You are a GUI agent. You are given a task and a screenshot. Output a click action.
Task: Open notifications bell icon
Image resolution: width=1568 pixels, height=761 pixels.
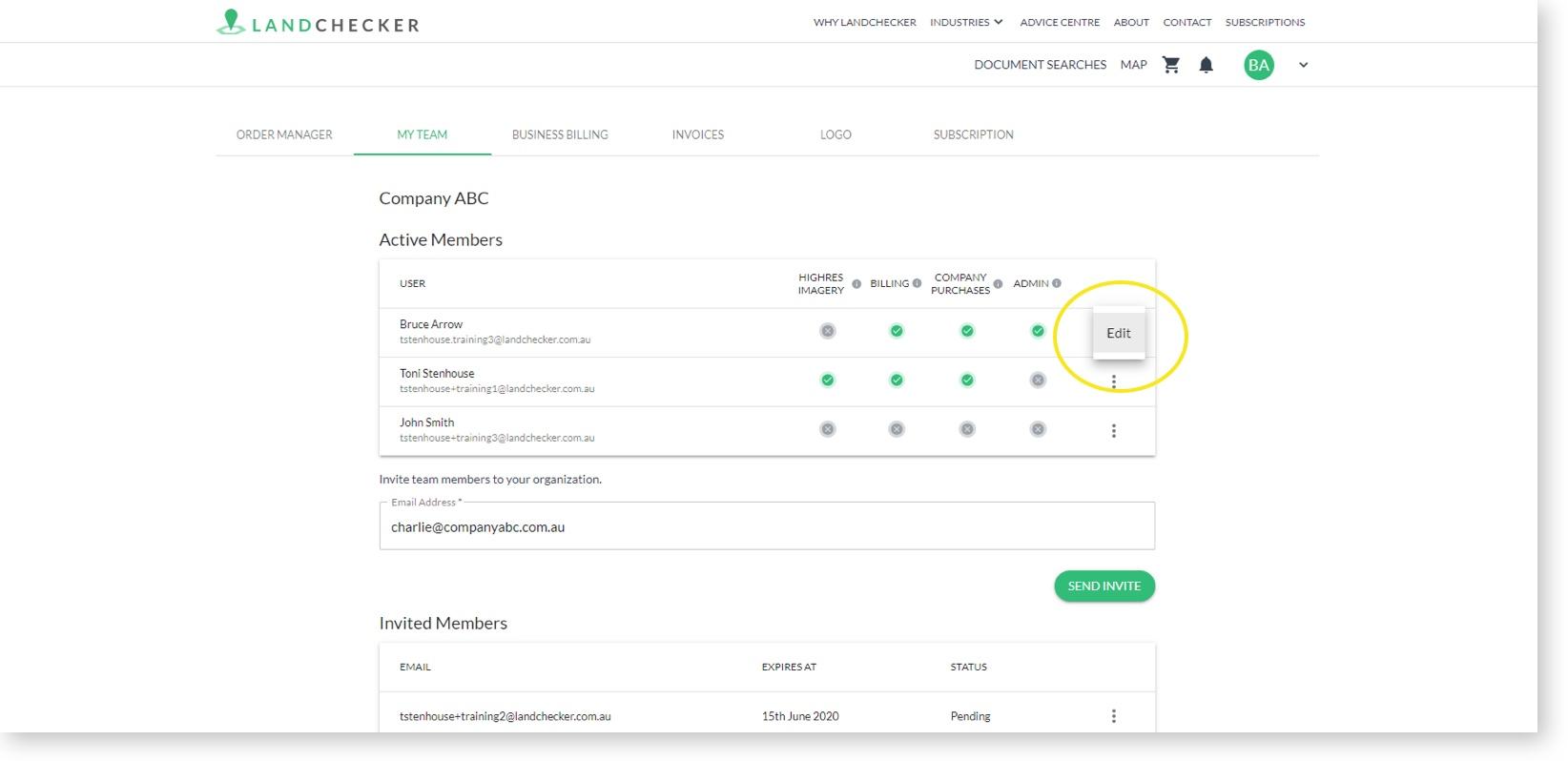coord(1207,65)
